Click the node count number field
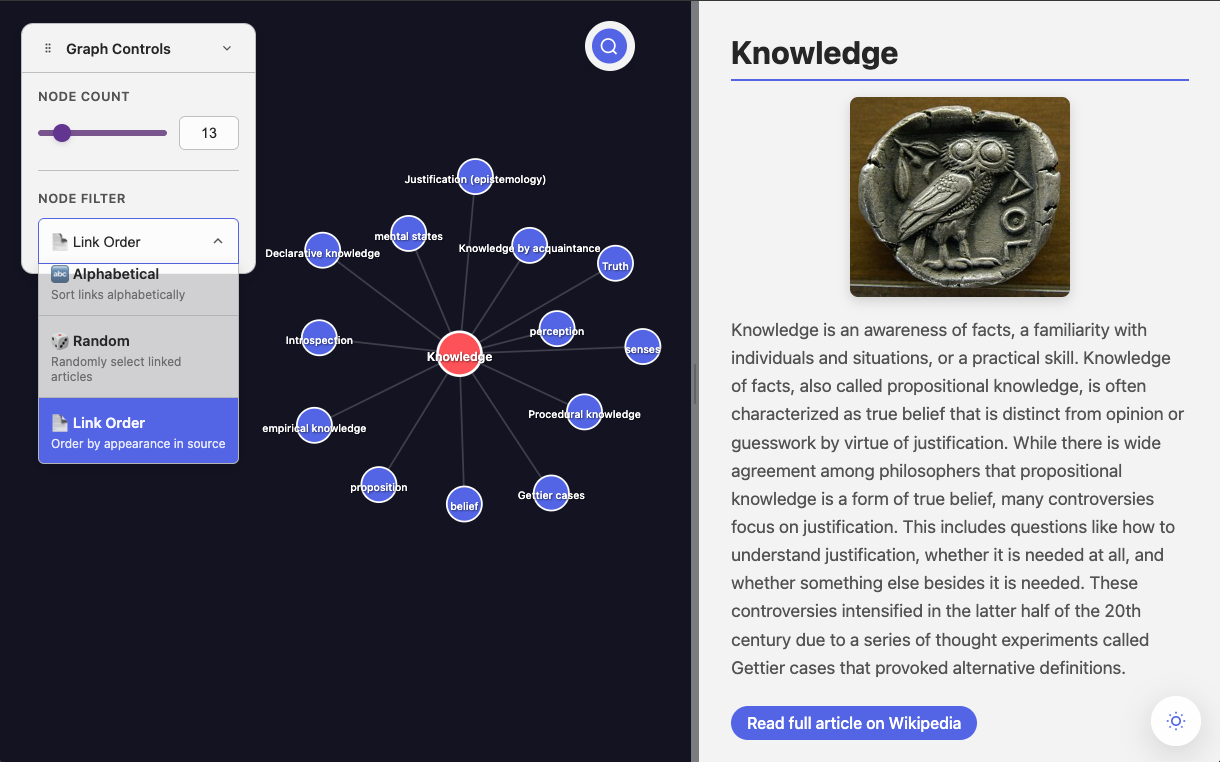 click(x=208, y=133)
